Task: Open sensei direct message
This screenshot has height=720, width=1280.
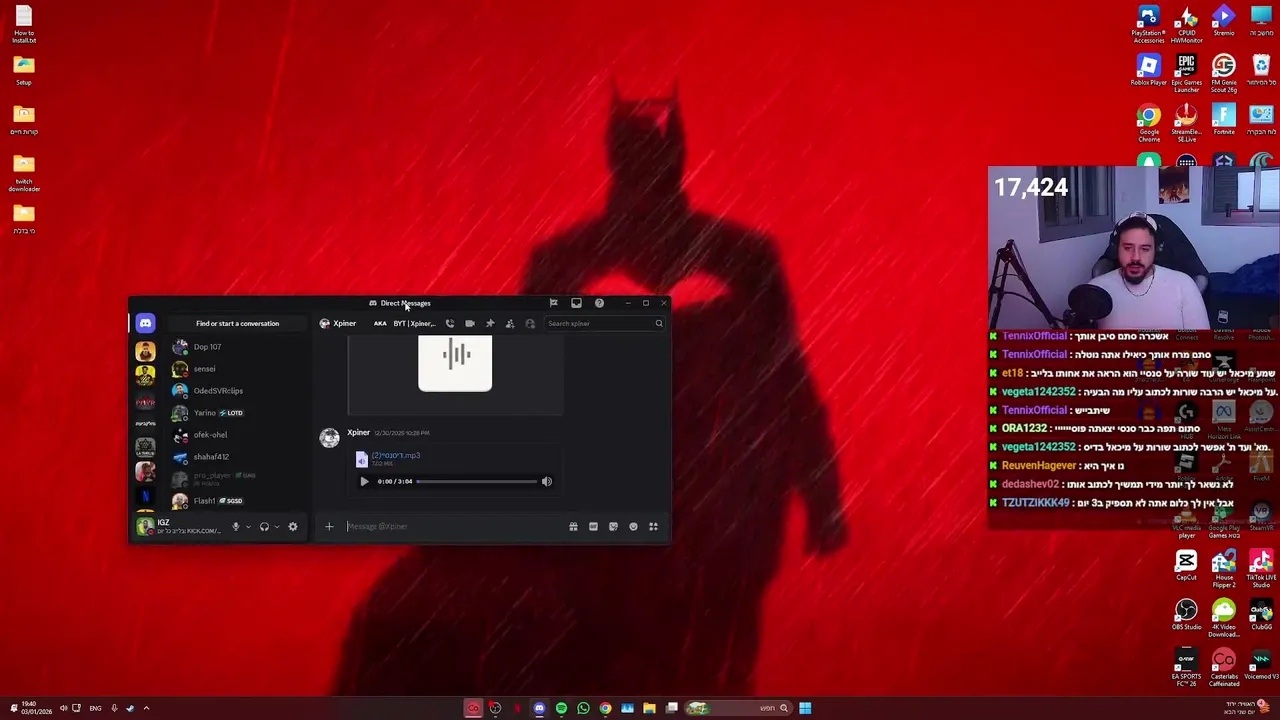Action: click(x=237, y=369)
